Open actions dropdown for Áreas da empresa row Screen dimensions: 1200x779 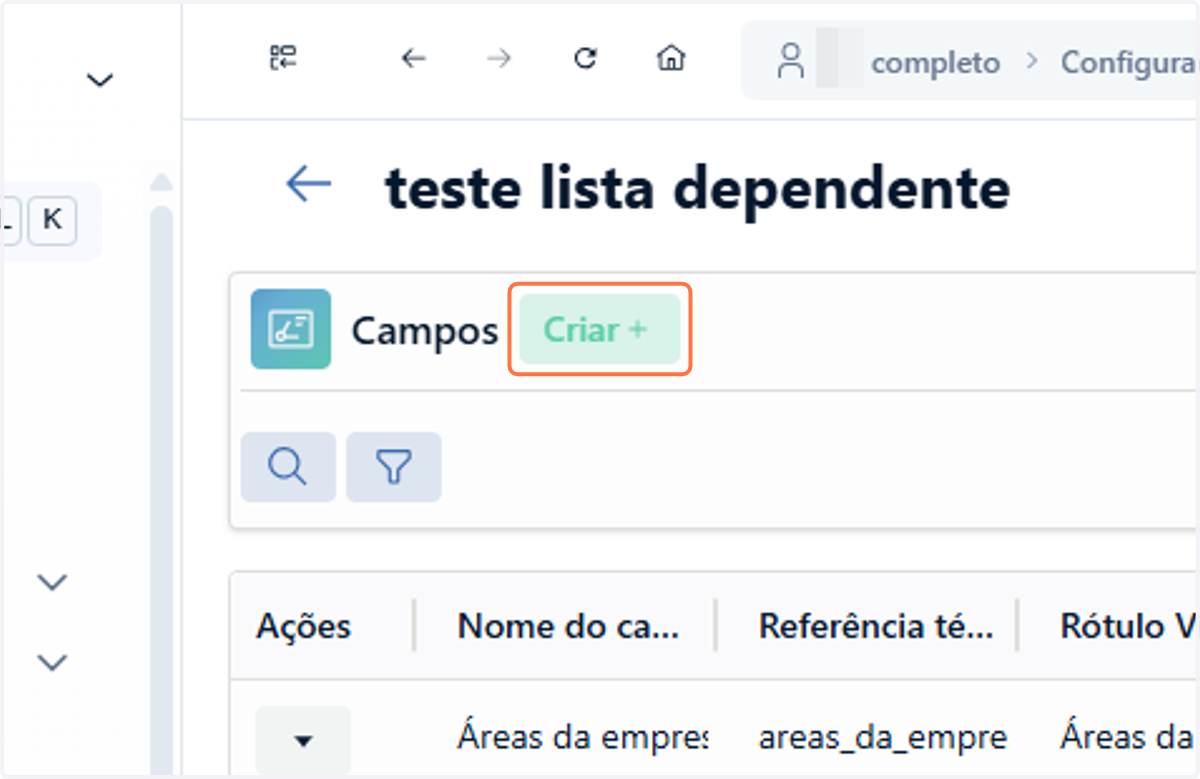pyautogui.click(x=303, y=740)
